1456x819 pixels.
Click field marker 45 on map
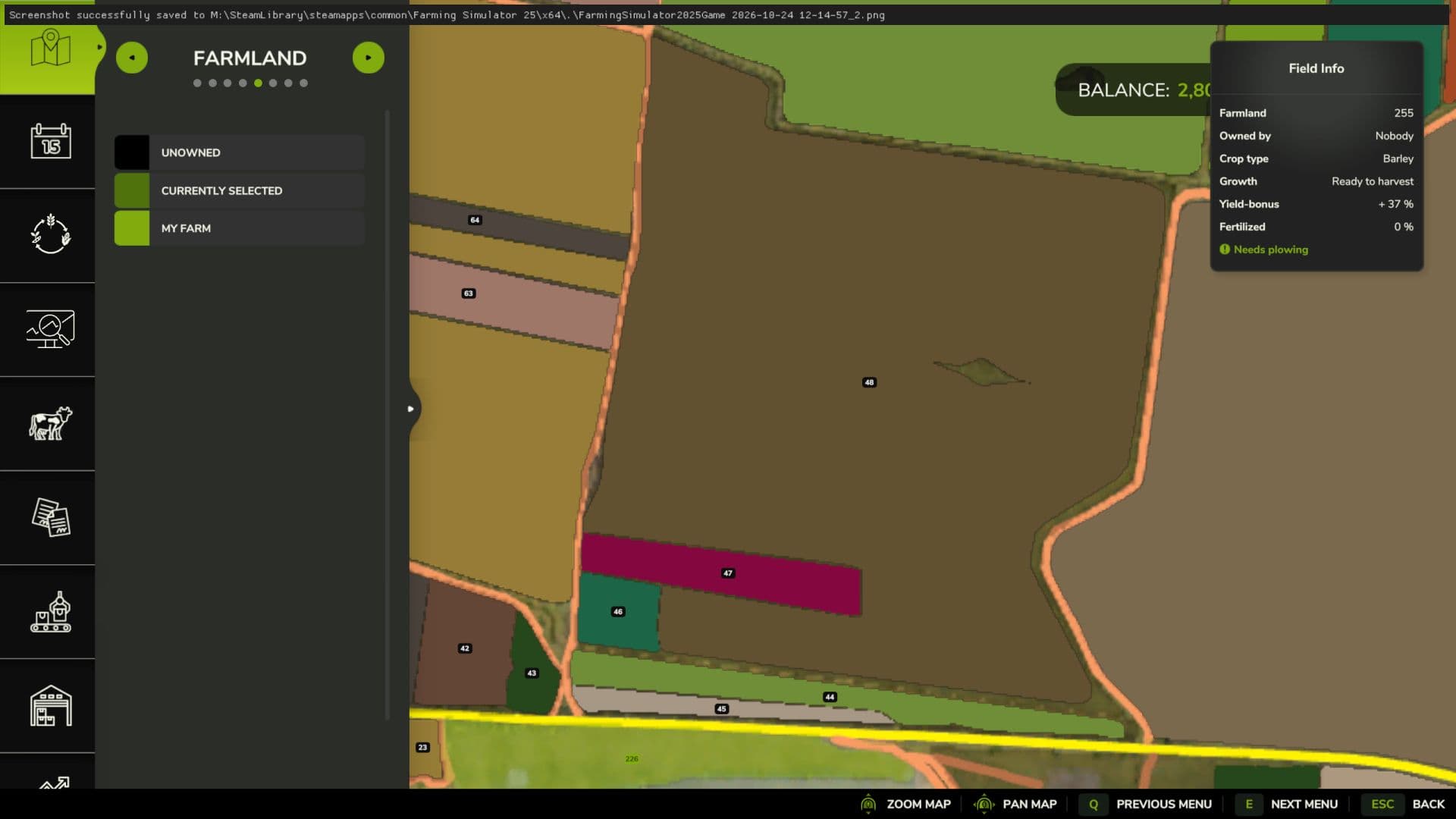click(x=721, y=709)
